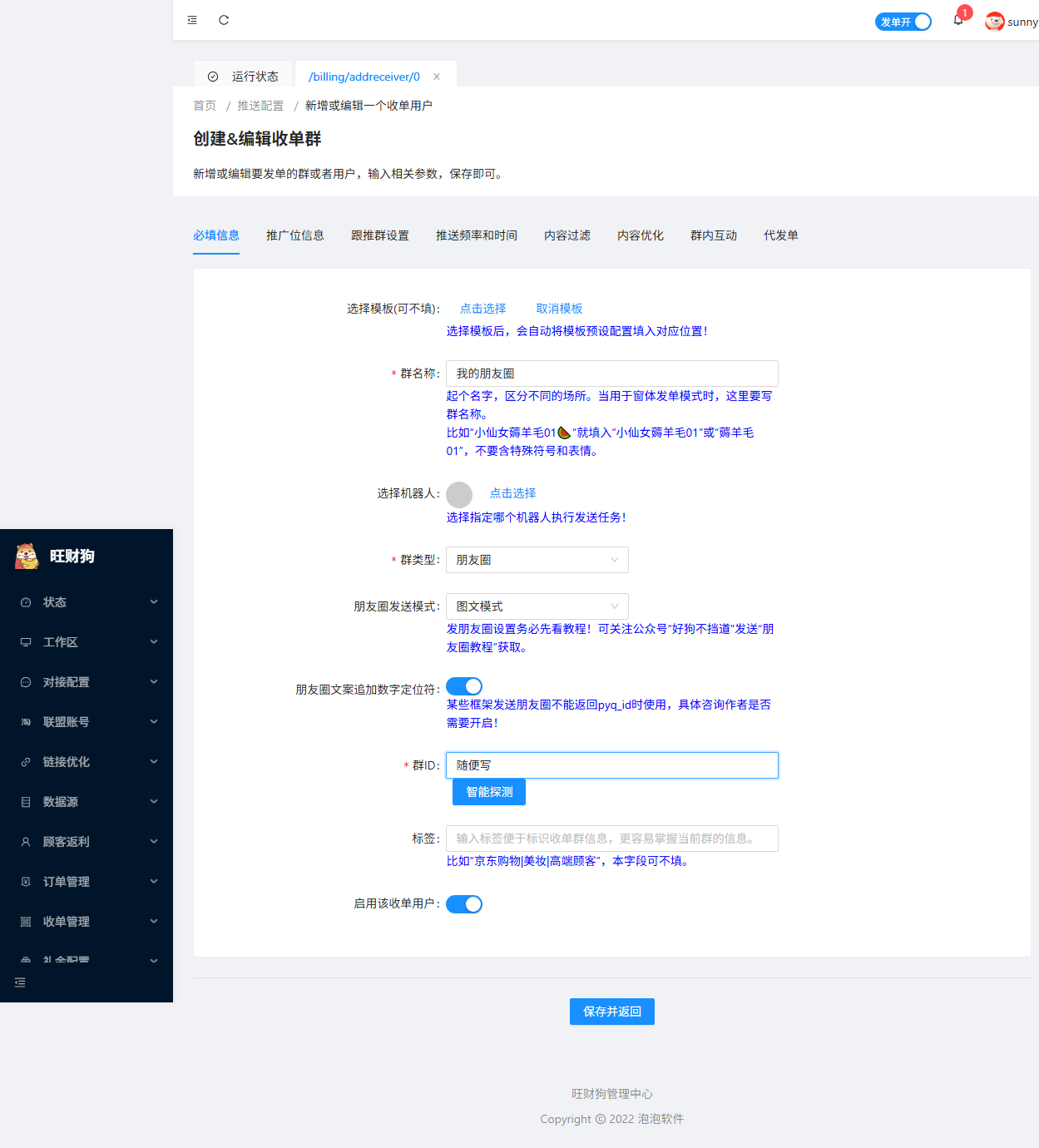Open the notification bell

pos(958,20)
